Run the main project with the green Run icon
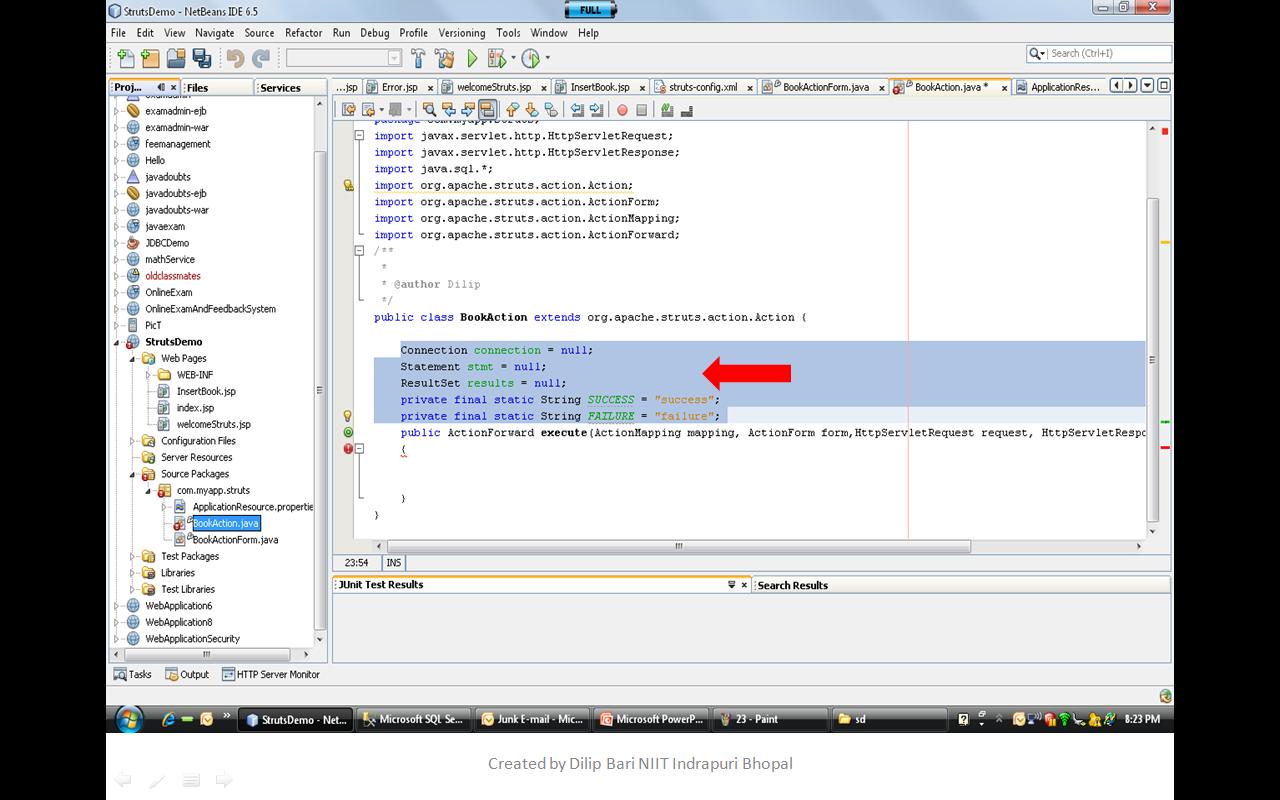Viewport: 1280px width, 800px height. [x=472, y=57]
